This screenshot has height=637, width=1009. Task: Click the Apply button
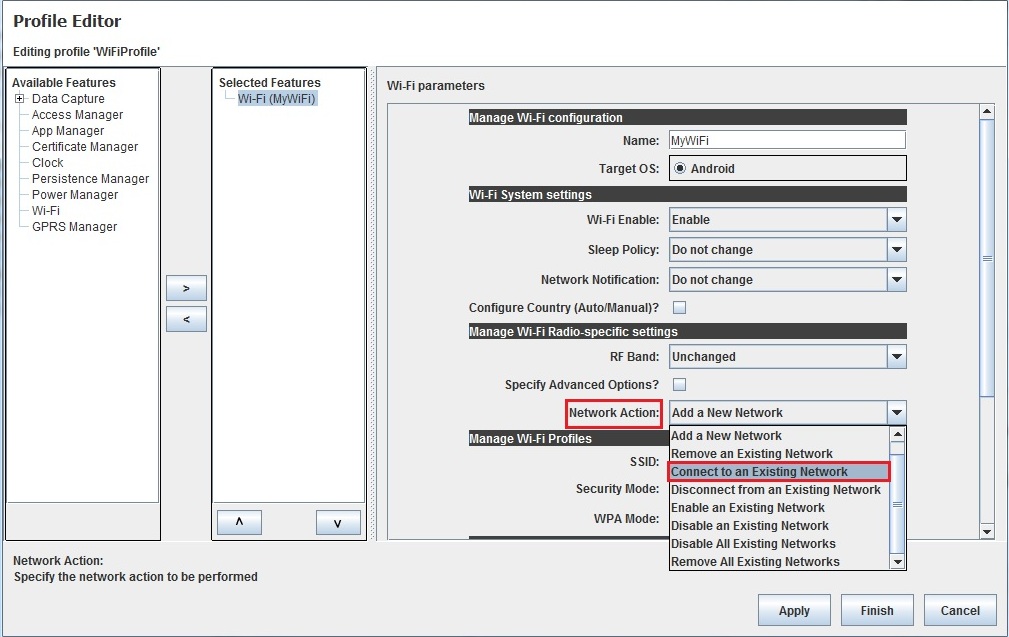coord(794,610)
